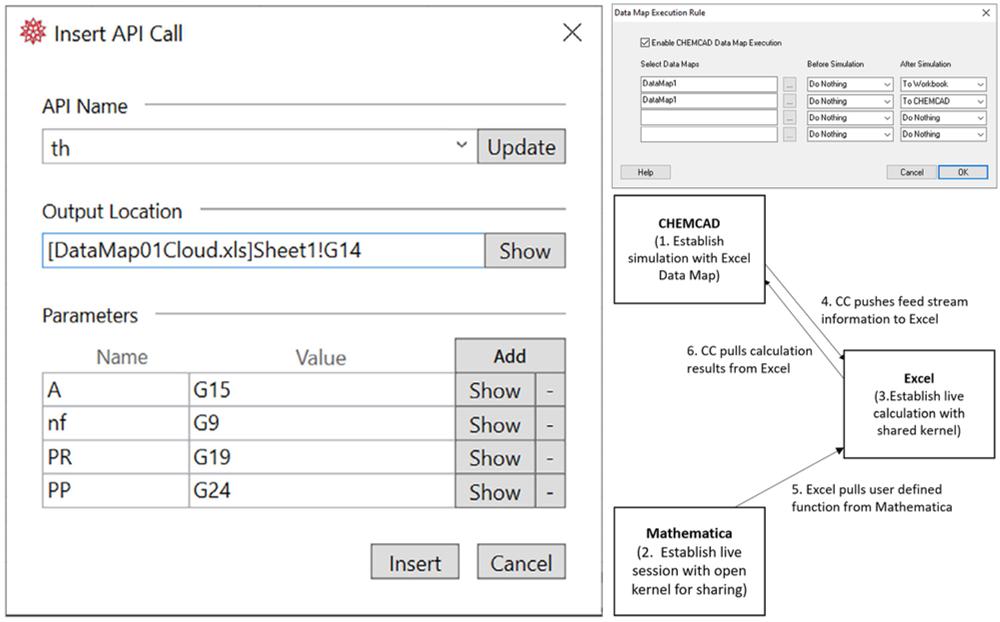Click the value cell 'G9'
The image size is (1000, 622).
322,423
